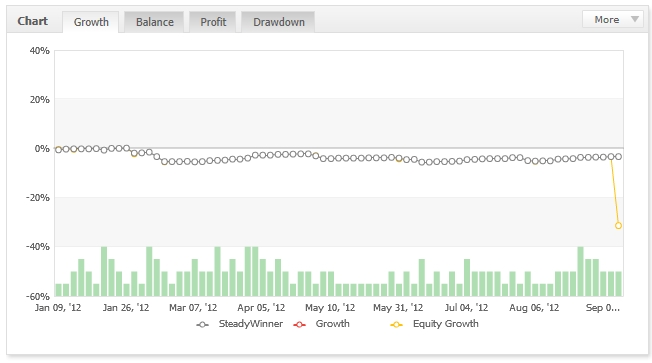This screenshot has height=363, width=652.
Task: Click the May 10, '12 axis label
Action: (x=330, y=308)
